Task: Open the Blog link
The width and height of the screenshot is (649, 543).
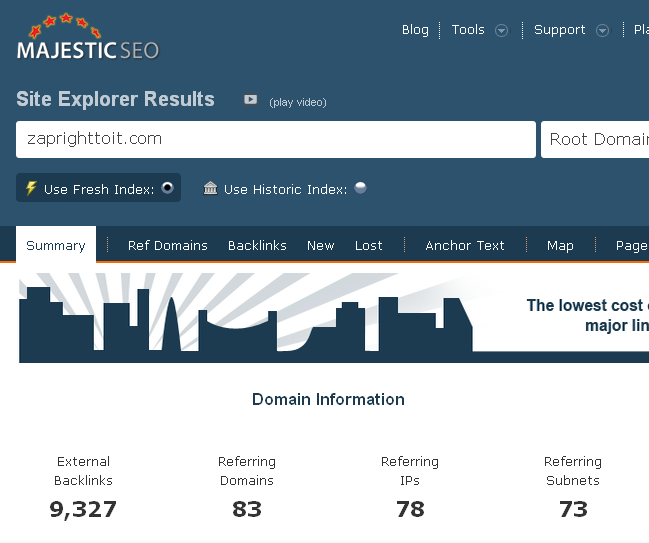Action: [415, 30]
